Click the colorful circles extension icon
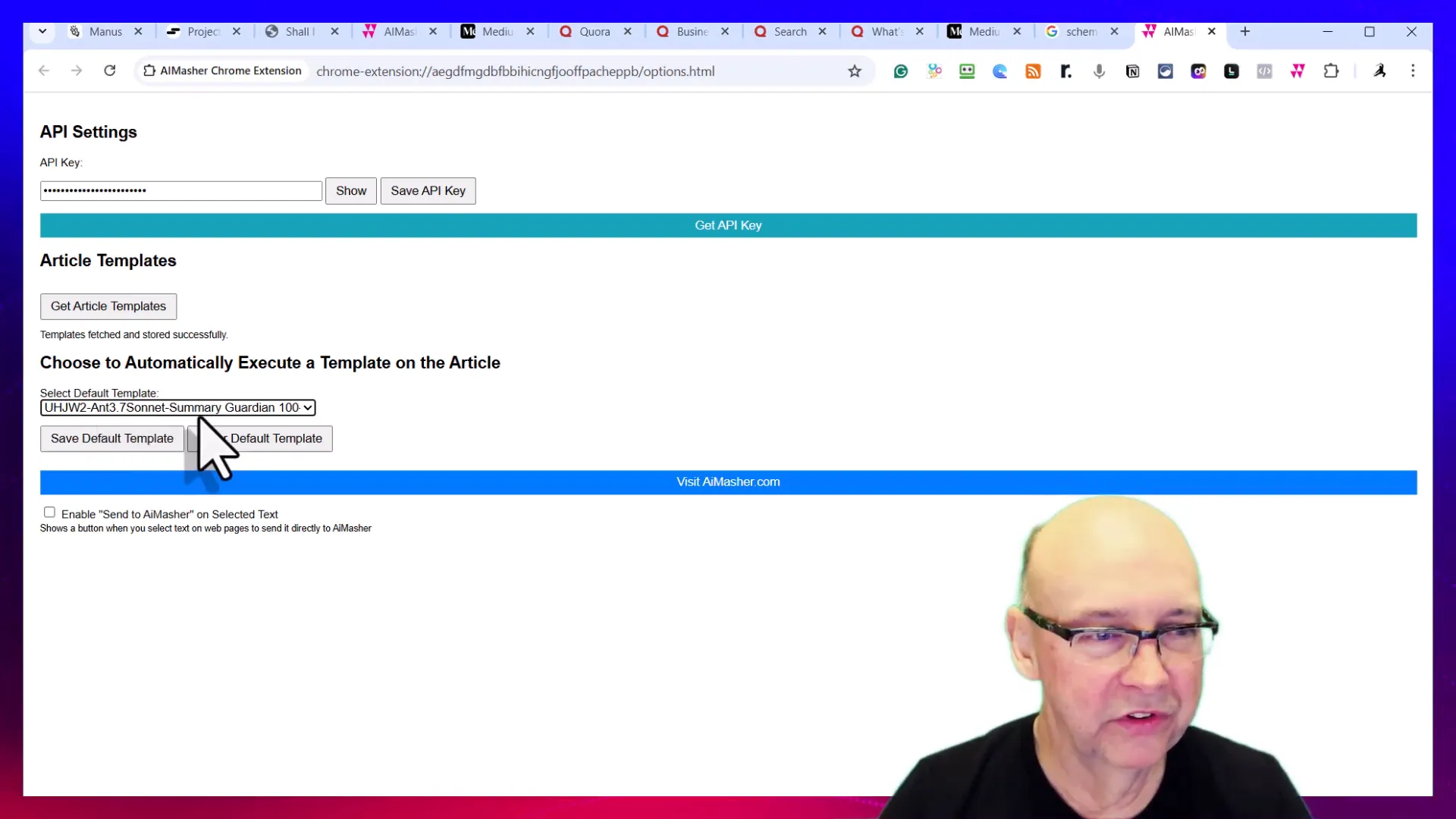 934,71
